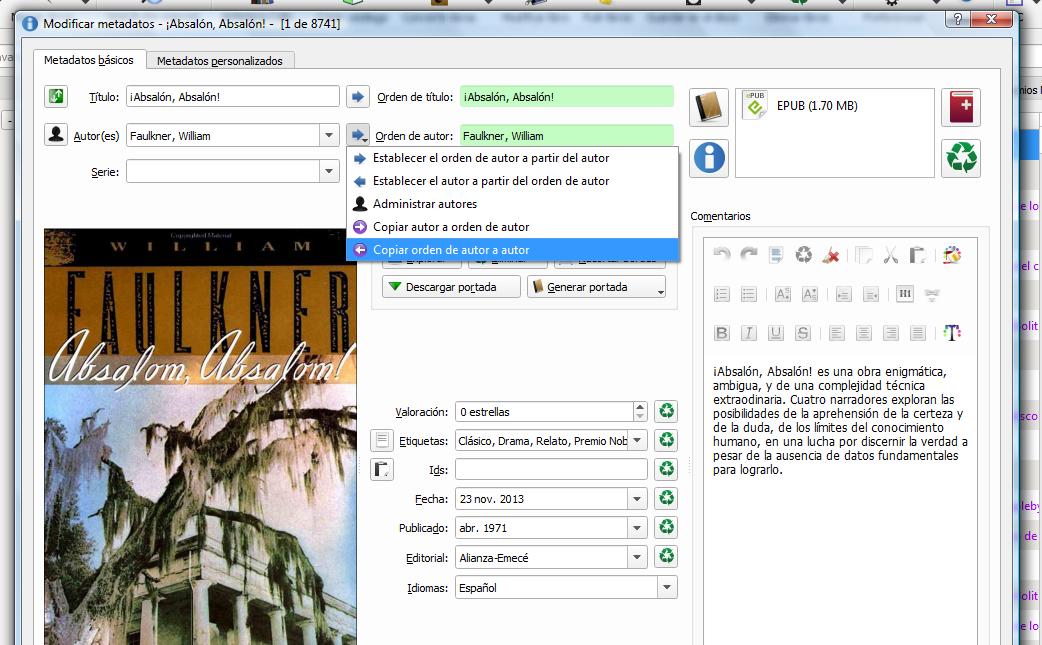Toggle italic formatting

pyautogui.click(x=749, y=333)
